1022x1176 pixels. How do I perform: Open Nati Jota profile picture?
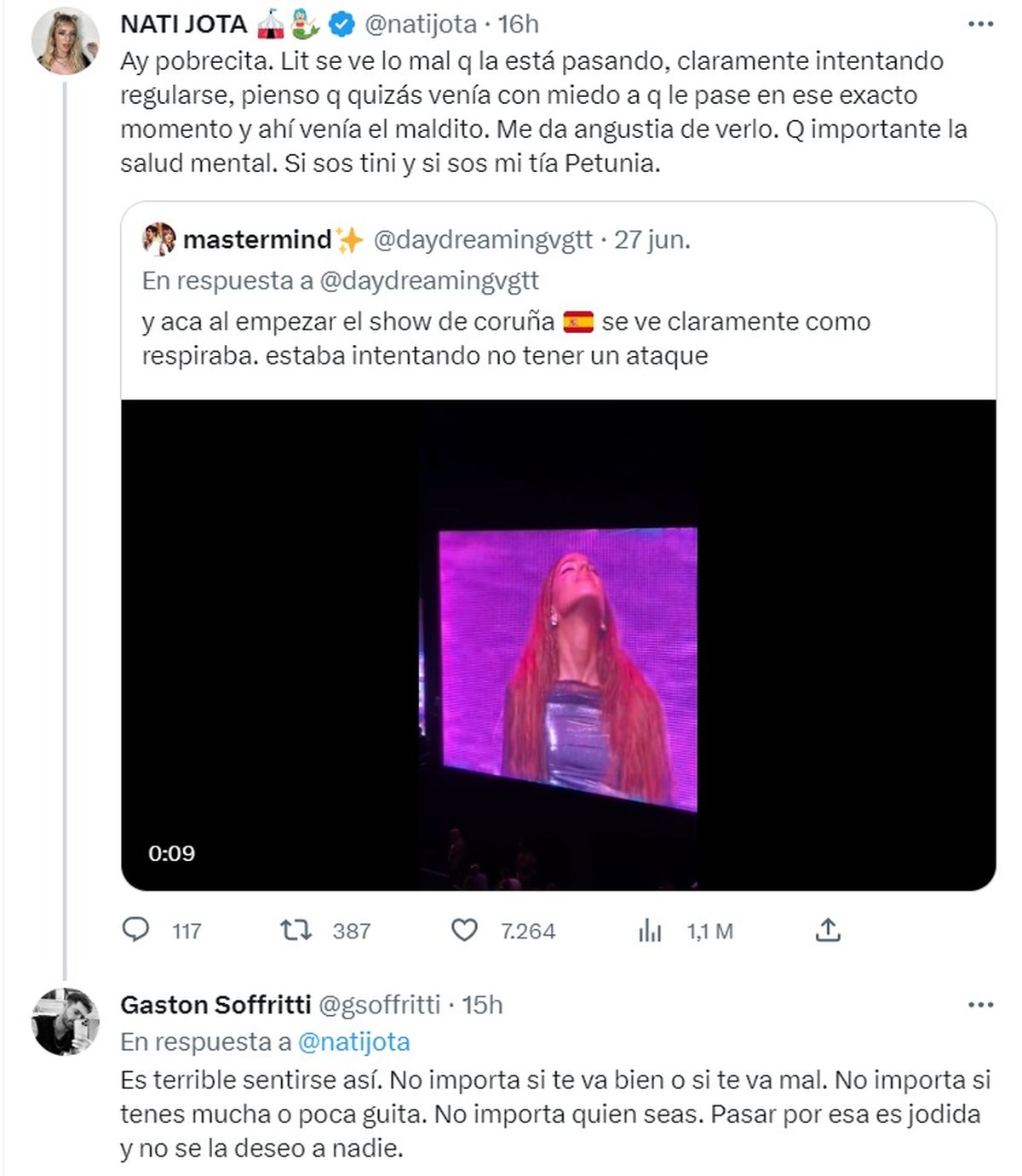click(66, 42)
